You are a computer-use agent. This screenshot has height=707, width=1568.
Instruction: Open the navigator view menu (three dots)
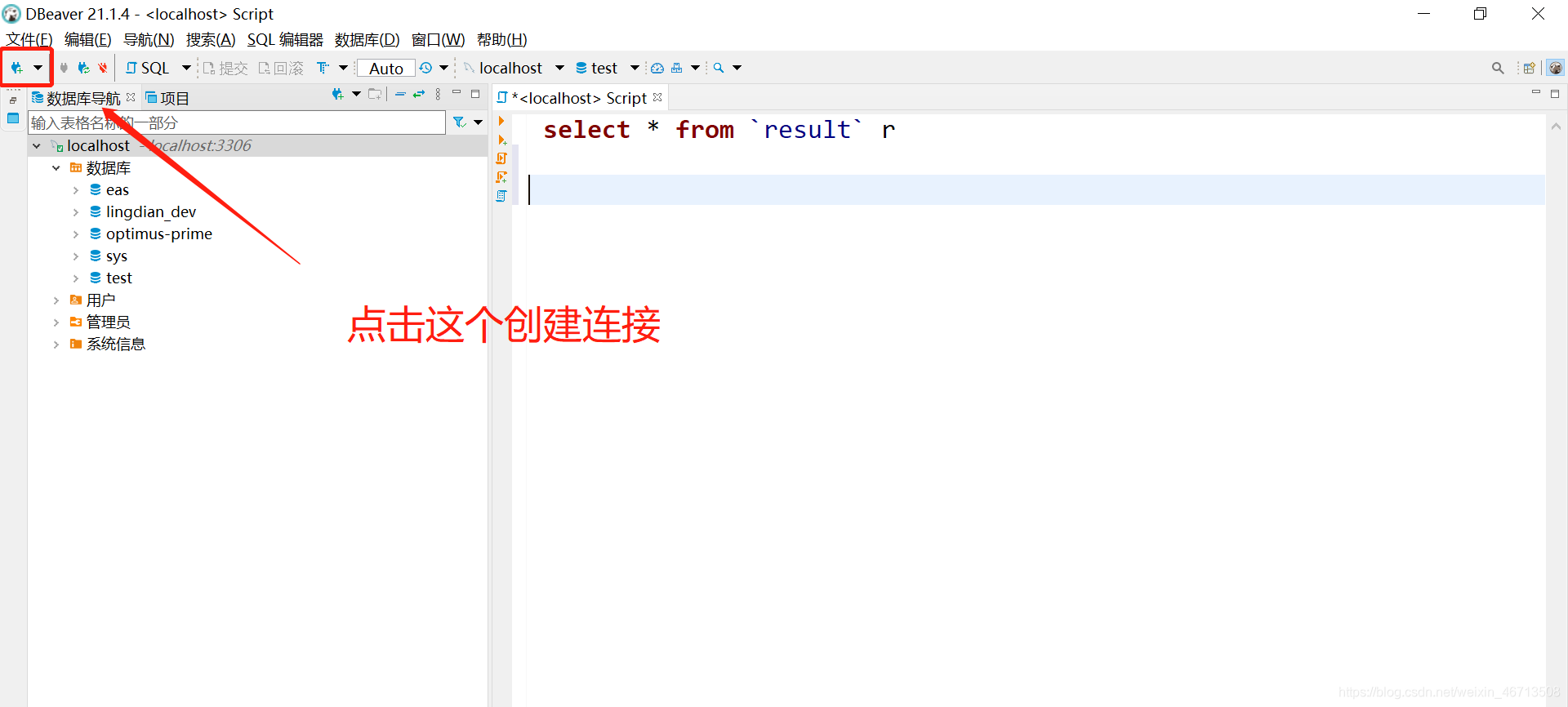[x=439, y=95]
